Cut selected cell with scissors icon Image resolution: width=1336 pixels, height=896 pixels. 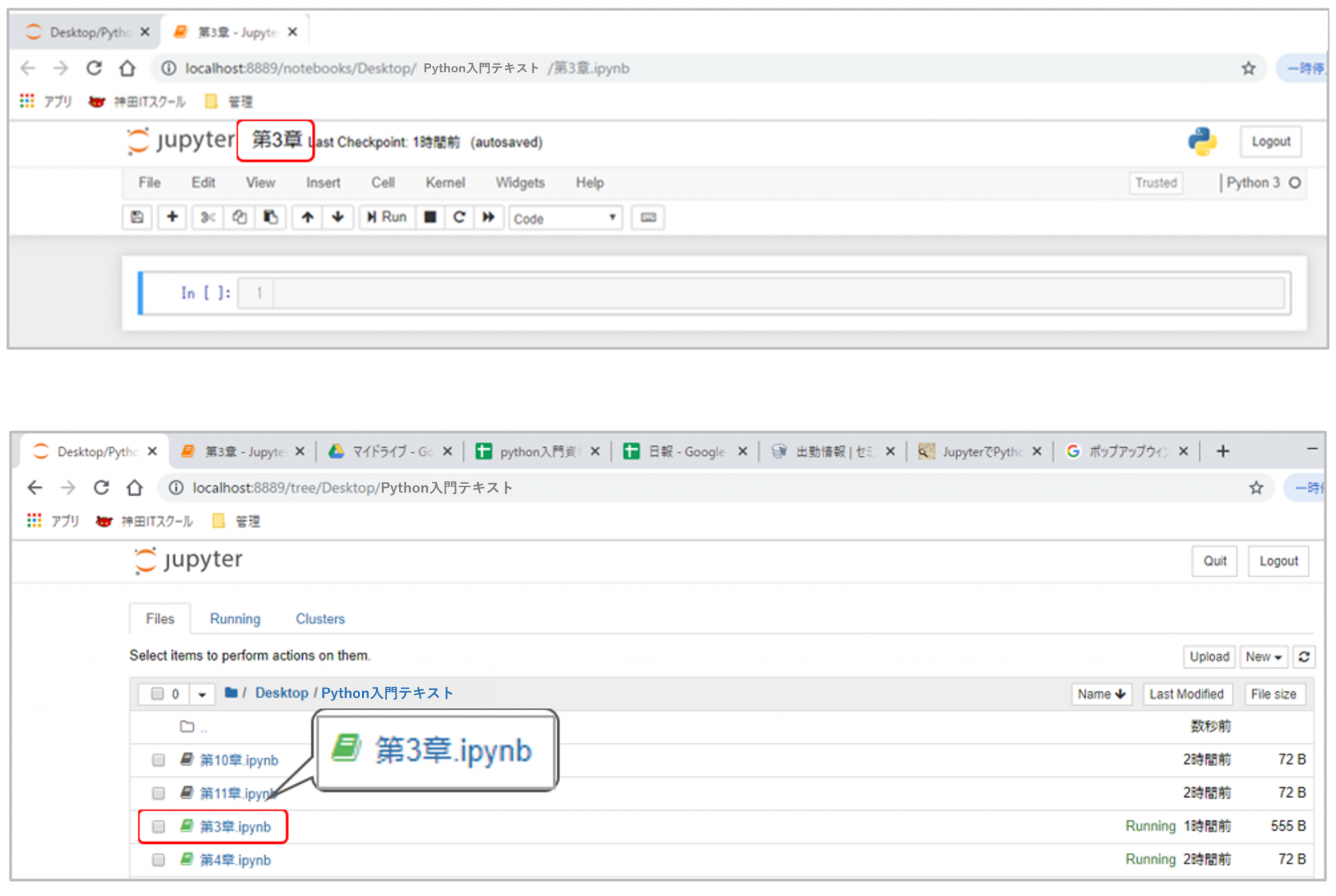click(207, 217)
